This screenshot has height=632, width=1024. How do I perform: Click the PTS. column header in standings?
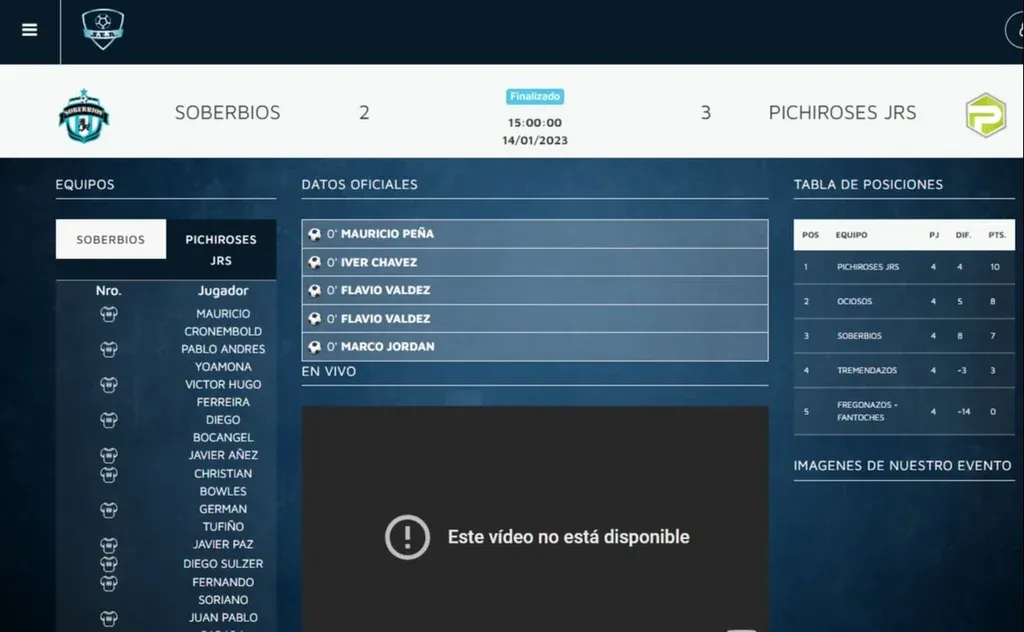pyautogui.click(x=996, y=235)
